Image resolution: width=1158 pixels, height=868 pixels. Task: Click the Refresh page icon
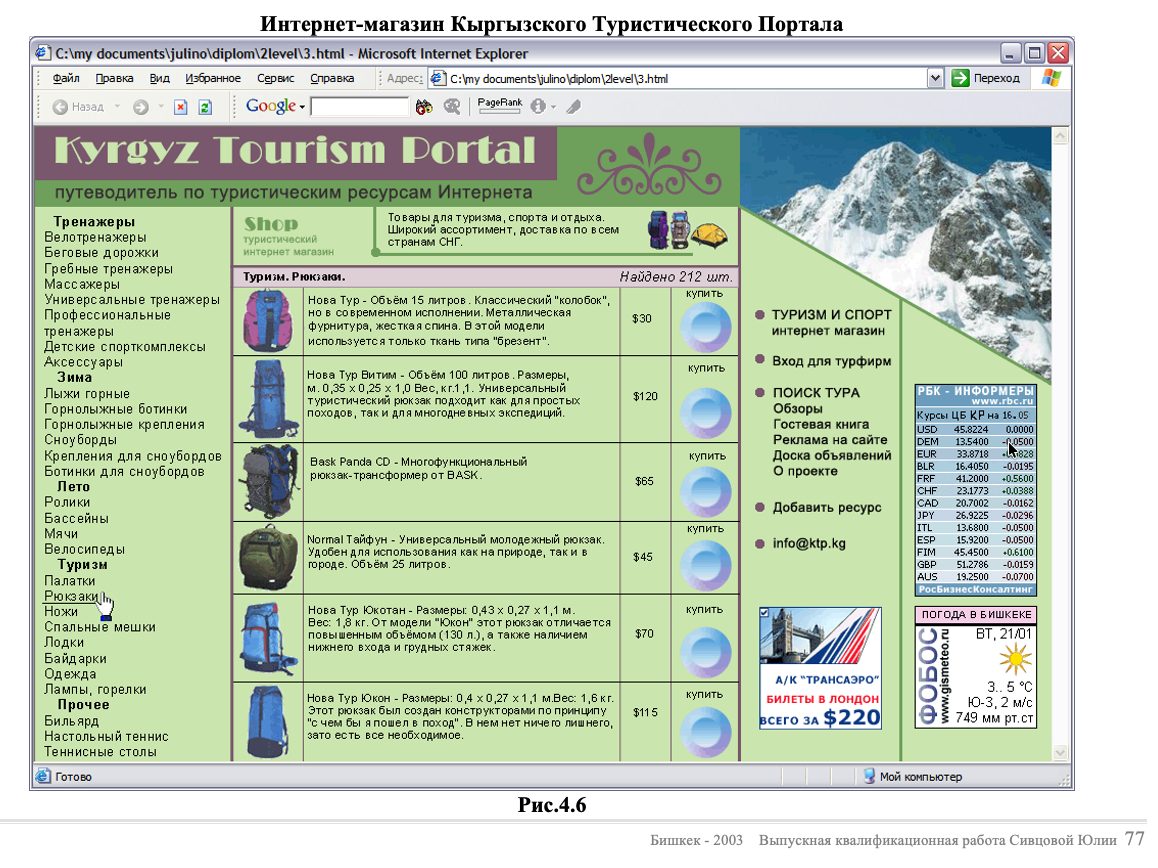[205, 107]
